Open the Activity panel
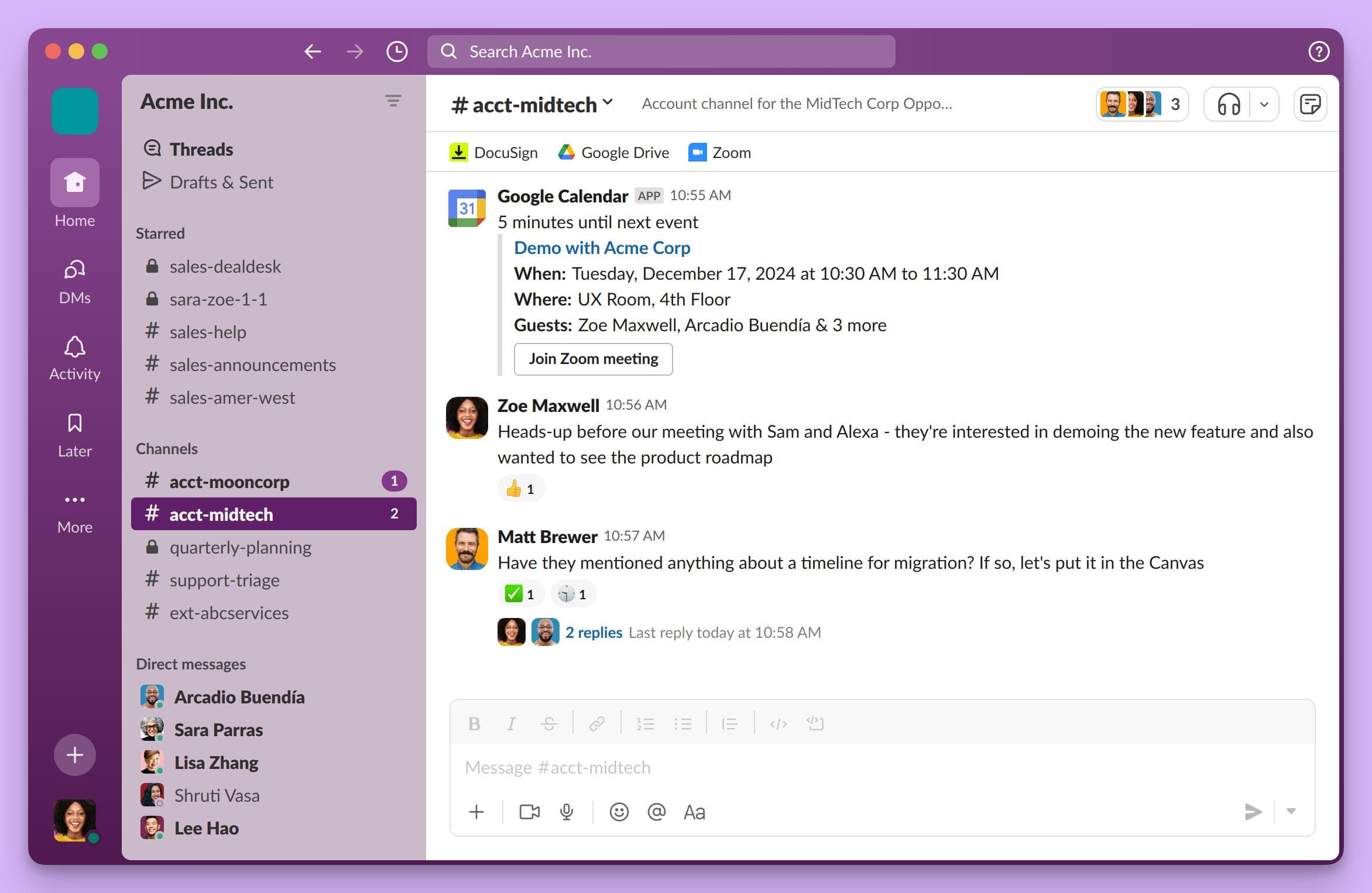The width and height of the screenshot is (1372, 893). click(74, 356)
